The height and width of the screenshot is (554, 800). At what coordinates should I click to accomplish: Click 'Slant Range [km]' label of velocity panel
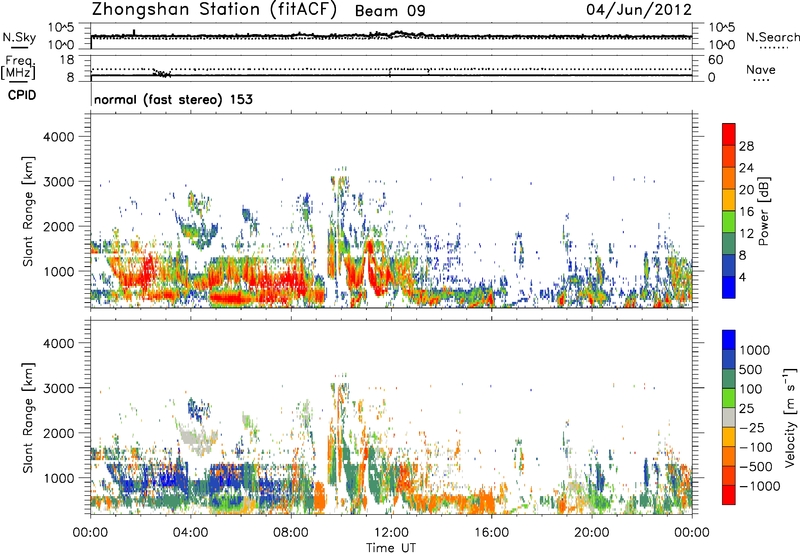pyautogui.click(x=28, y=417)
